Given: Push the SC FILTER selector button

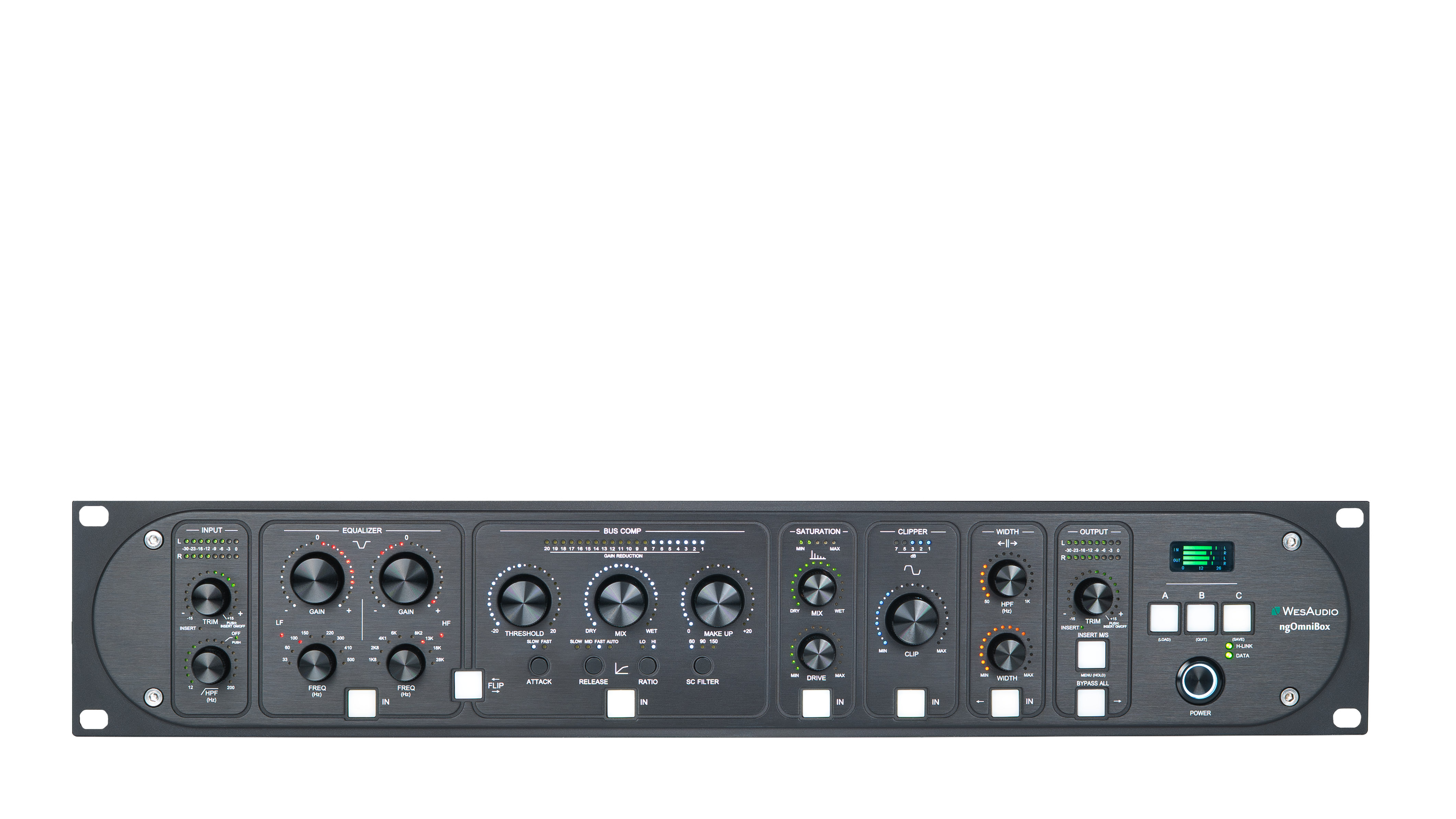Looking at the screenshot, I should [703, 665].
